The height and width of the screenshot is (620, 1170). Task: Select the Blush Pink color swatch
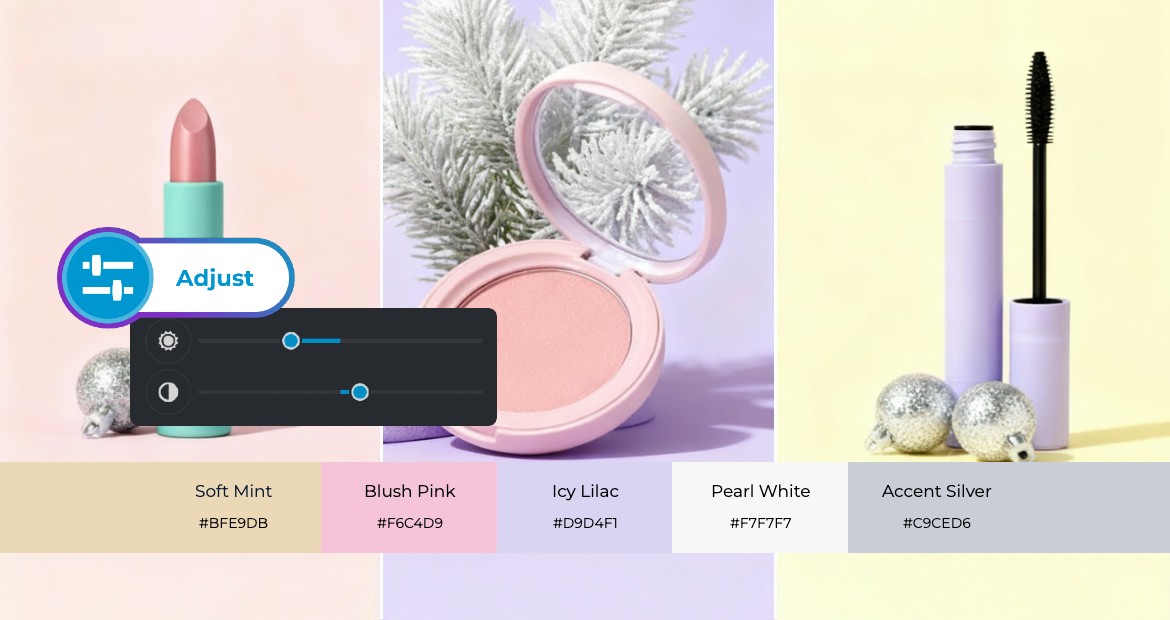pyautogui.click(x=409, y=507)
